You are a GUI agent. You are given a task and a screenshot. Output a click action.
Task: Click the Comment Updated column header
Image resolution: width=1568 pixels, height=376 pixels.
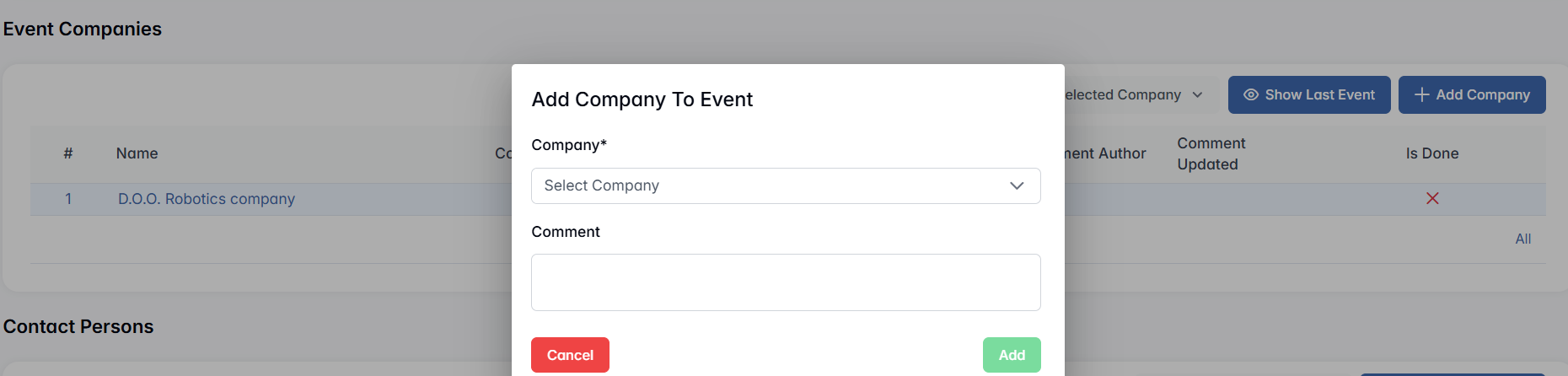pyautogui.click(x=1211, y=153)
